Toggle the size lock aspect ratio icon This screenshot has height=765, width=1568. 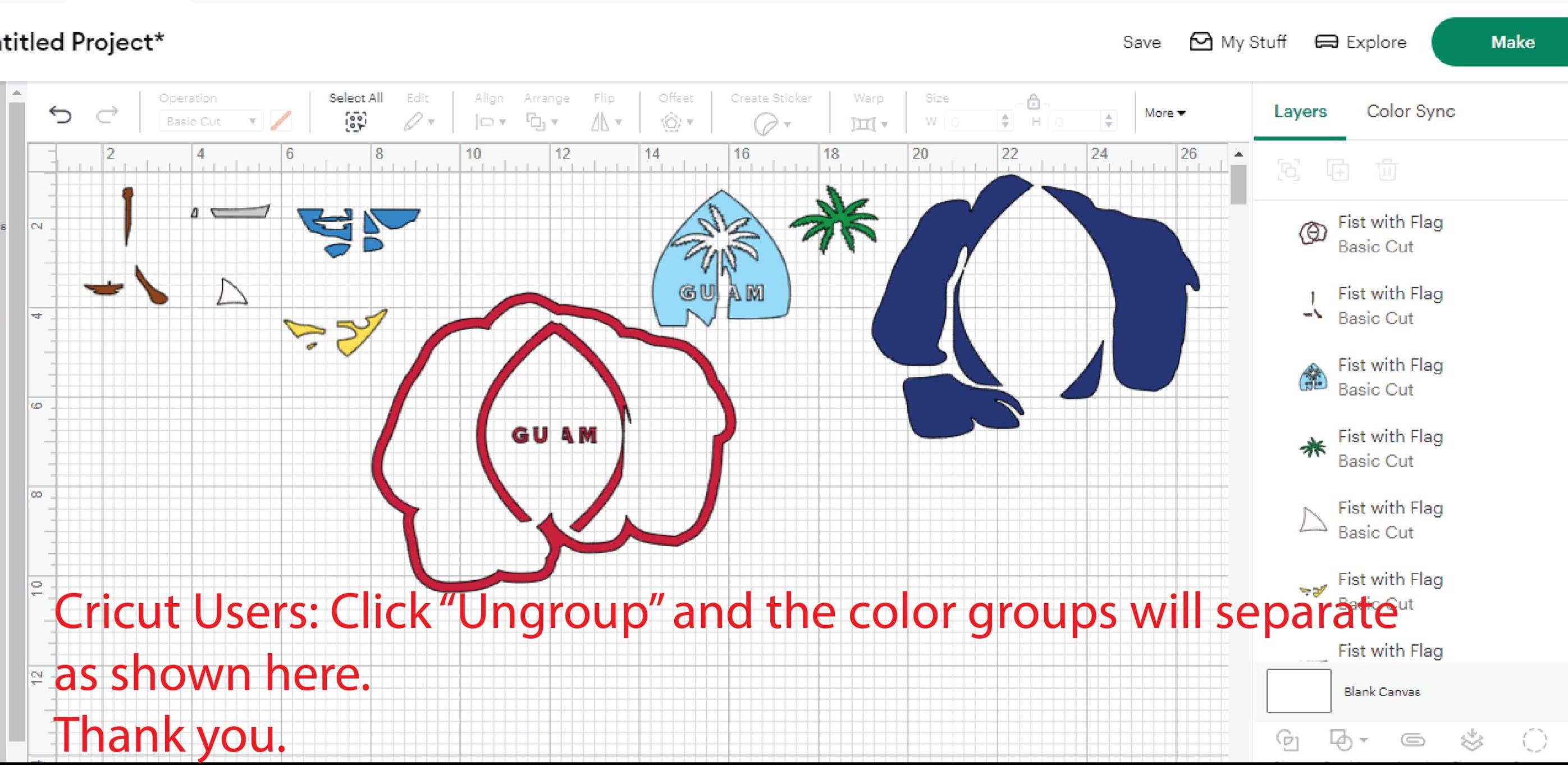tap(1034, 102)
